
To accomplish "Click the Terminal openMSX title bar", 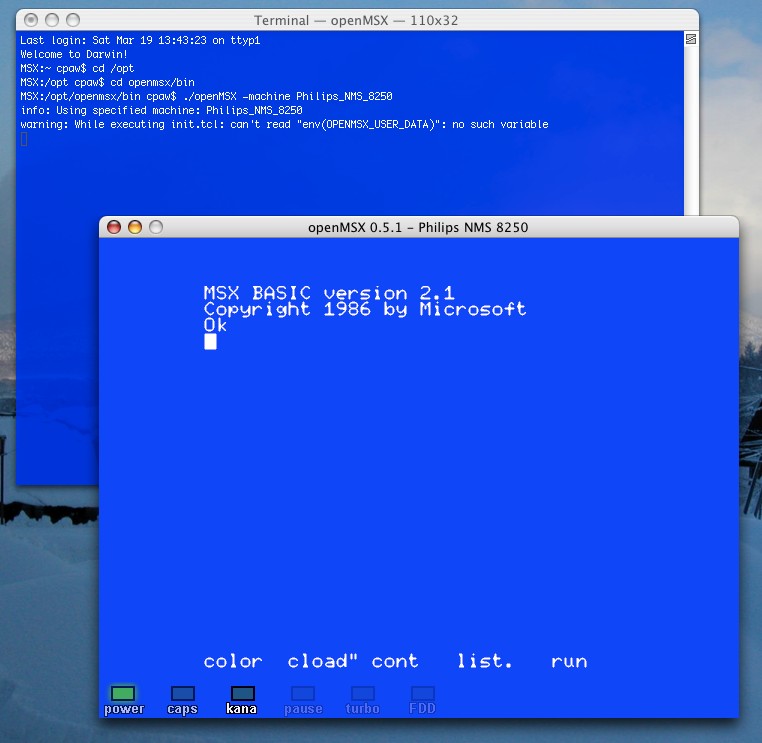I will pyautogui.click(x=356, y=20).
